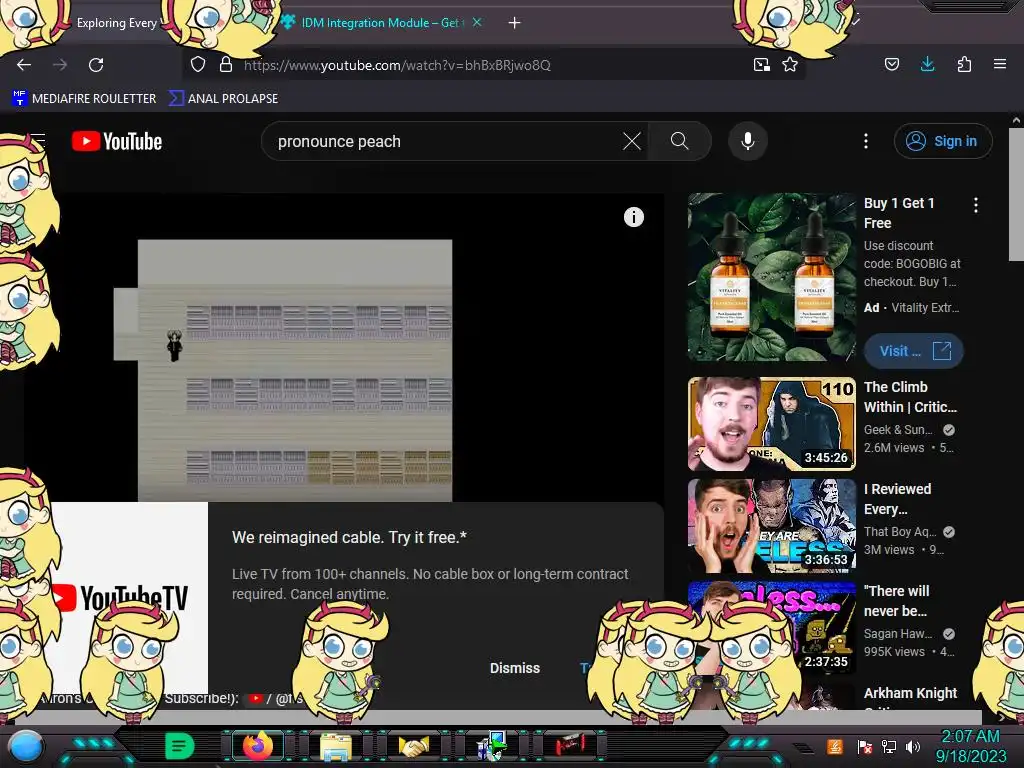Image resolution: width=1024 pixels, height=768 pixels.
Task: Open the essential oil ad thumbnail
Action: 771,277
